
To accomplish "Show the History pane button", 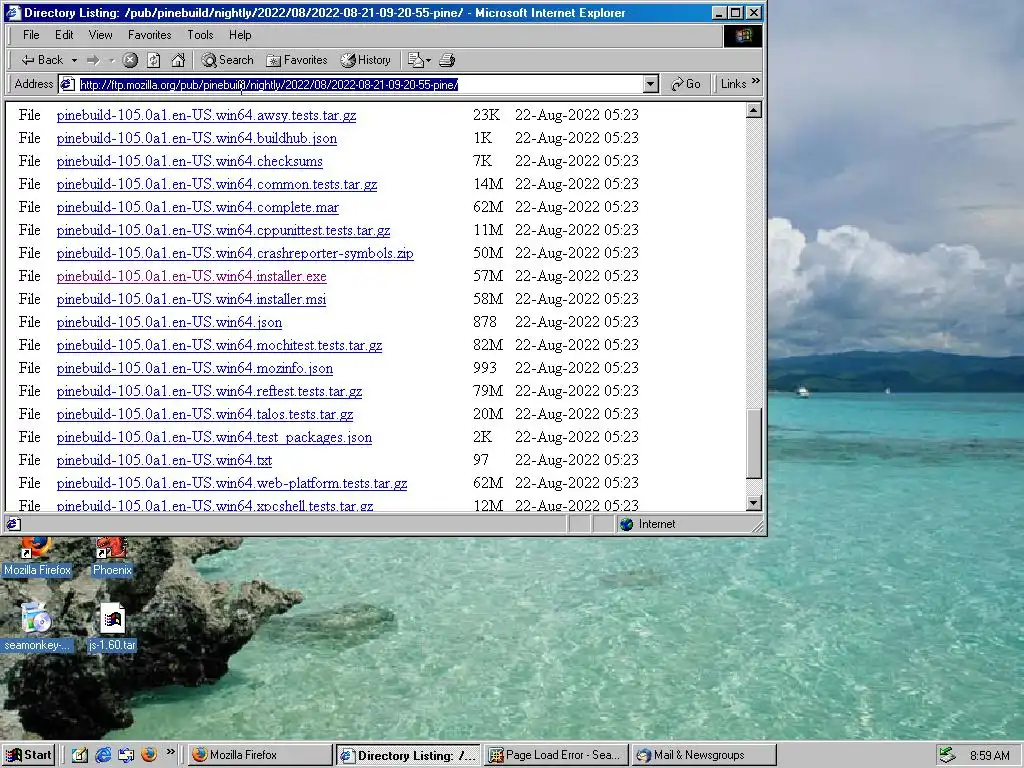I will coord(366,60).
